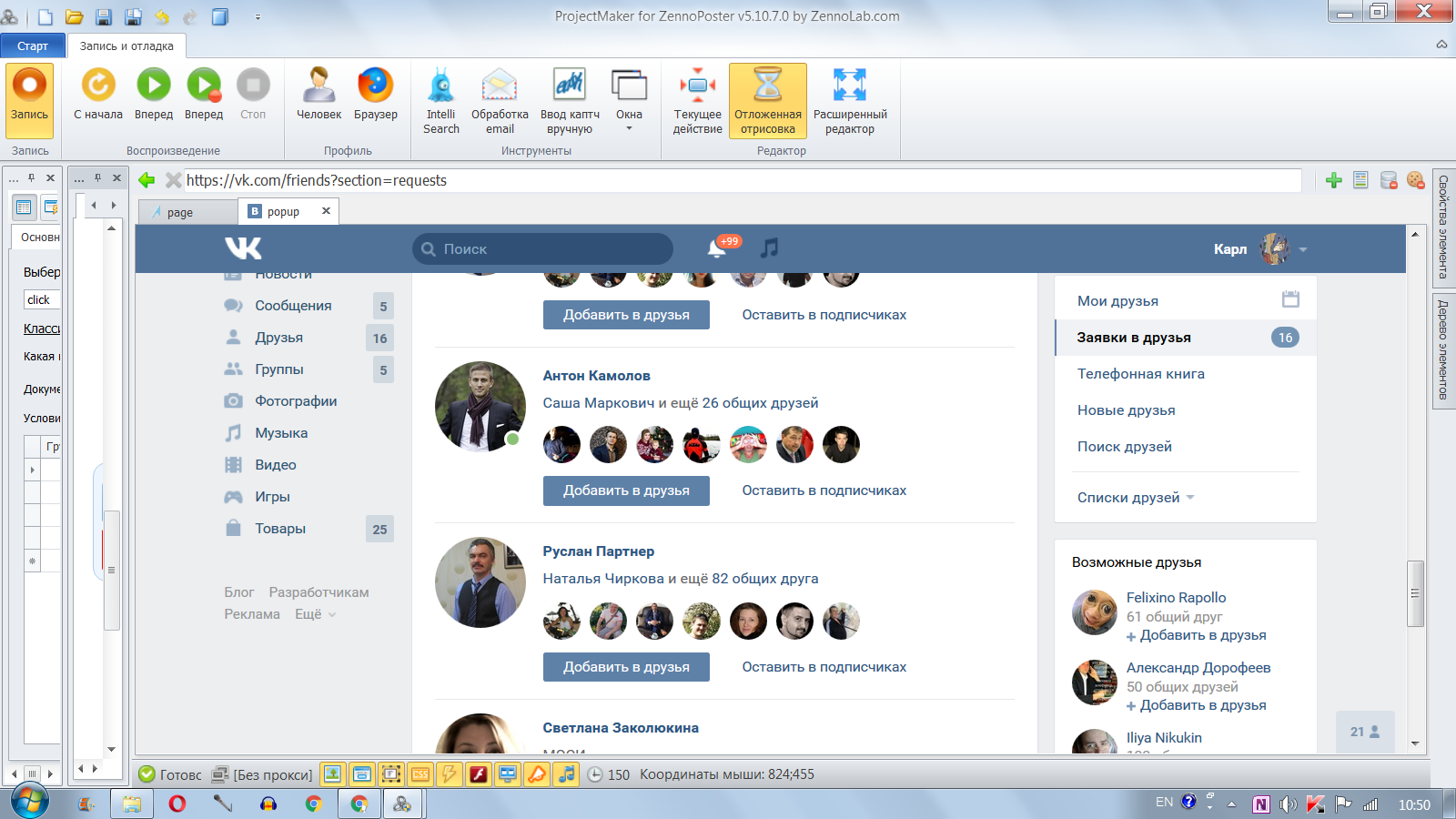Click the first green Вперед play icon
Viewport: 1456px width, 819px height.
[154, 95]
